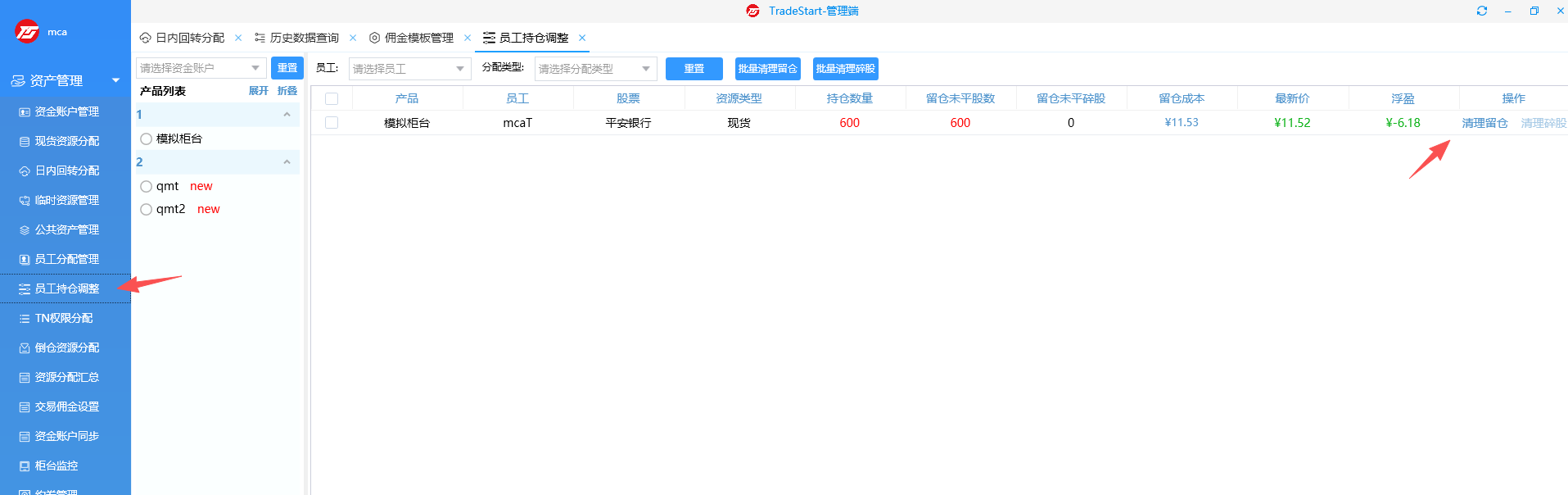Open 员工持仓调整 sidebar icon
1568x495 pixels.
(25, 289)
